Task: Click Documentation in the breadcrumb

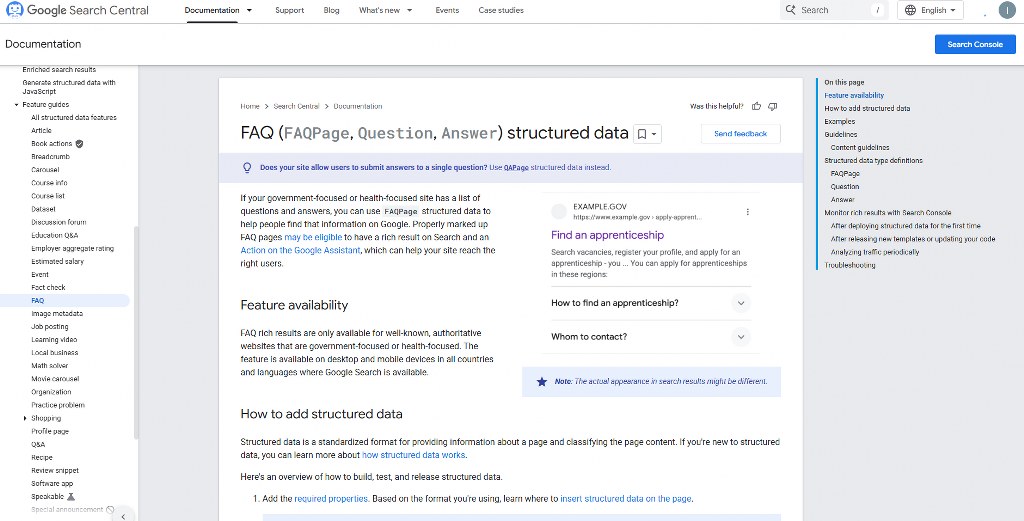Action: pyautogui.click(x=358, y=106)
